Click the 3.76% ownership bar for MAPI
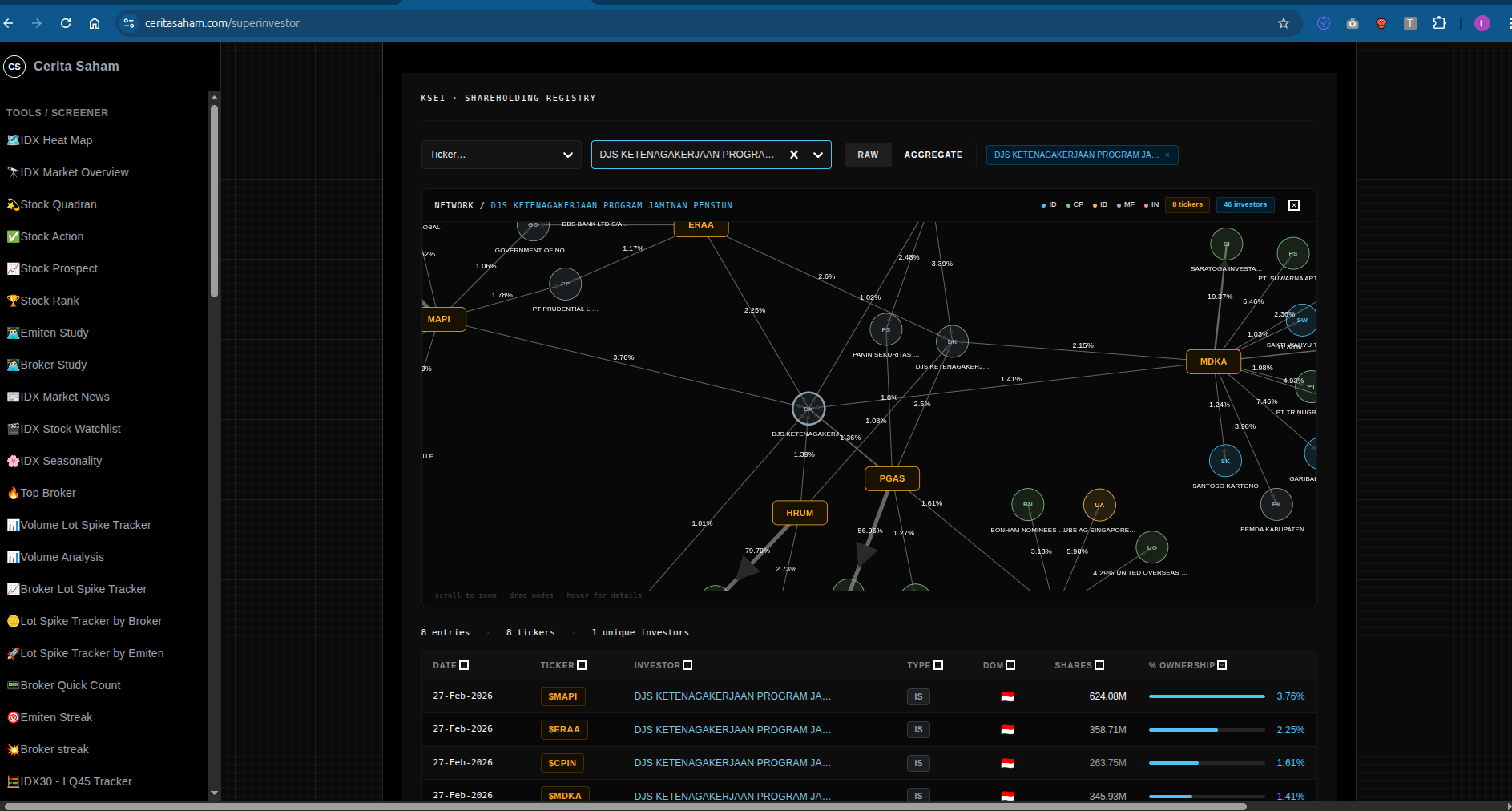This screenshot has height=811, width=1512. click(1206, 696)
